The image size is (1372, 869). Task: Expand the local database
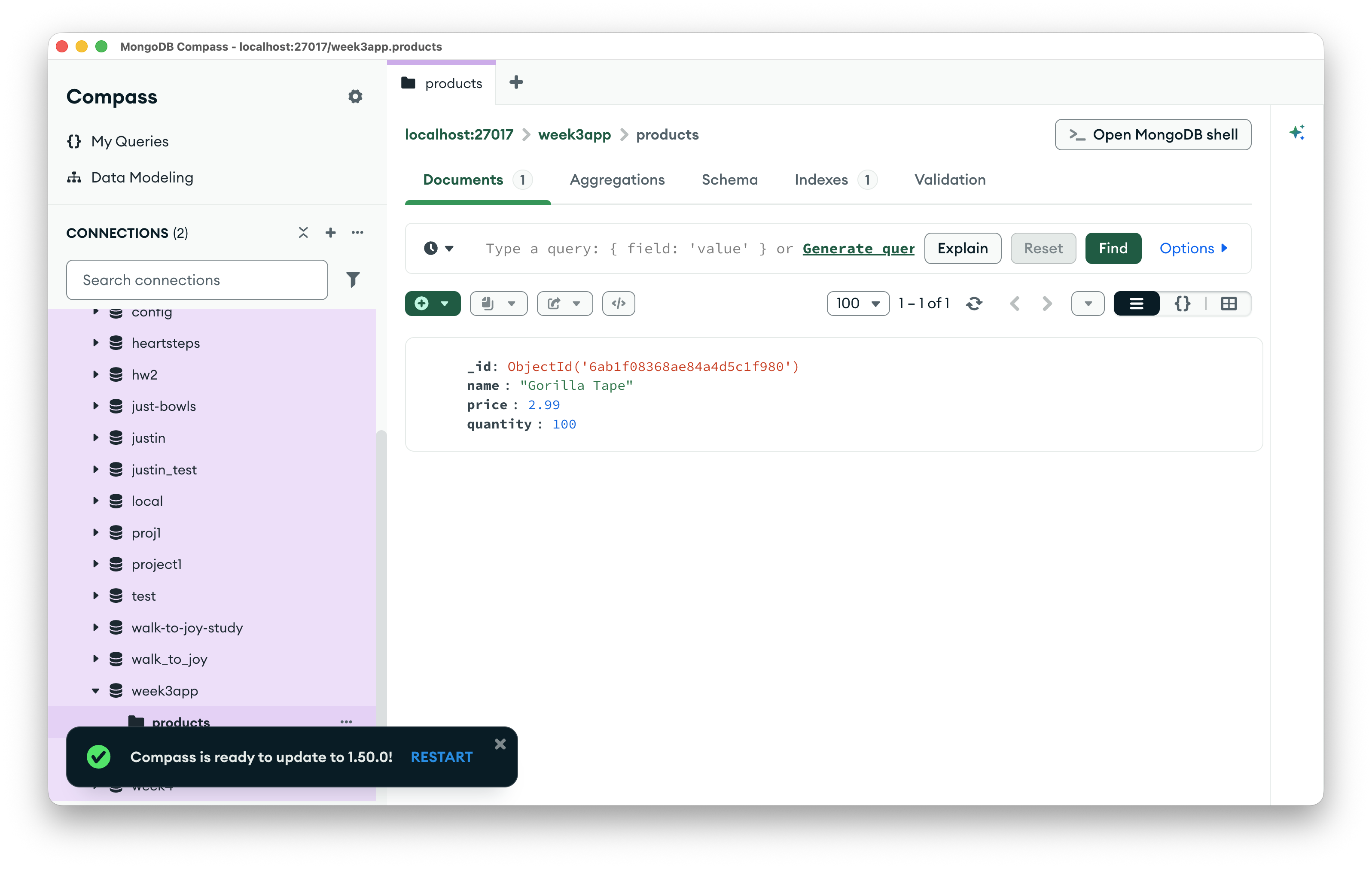click(x=96, y=501)
